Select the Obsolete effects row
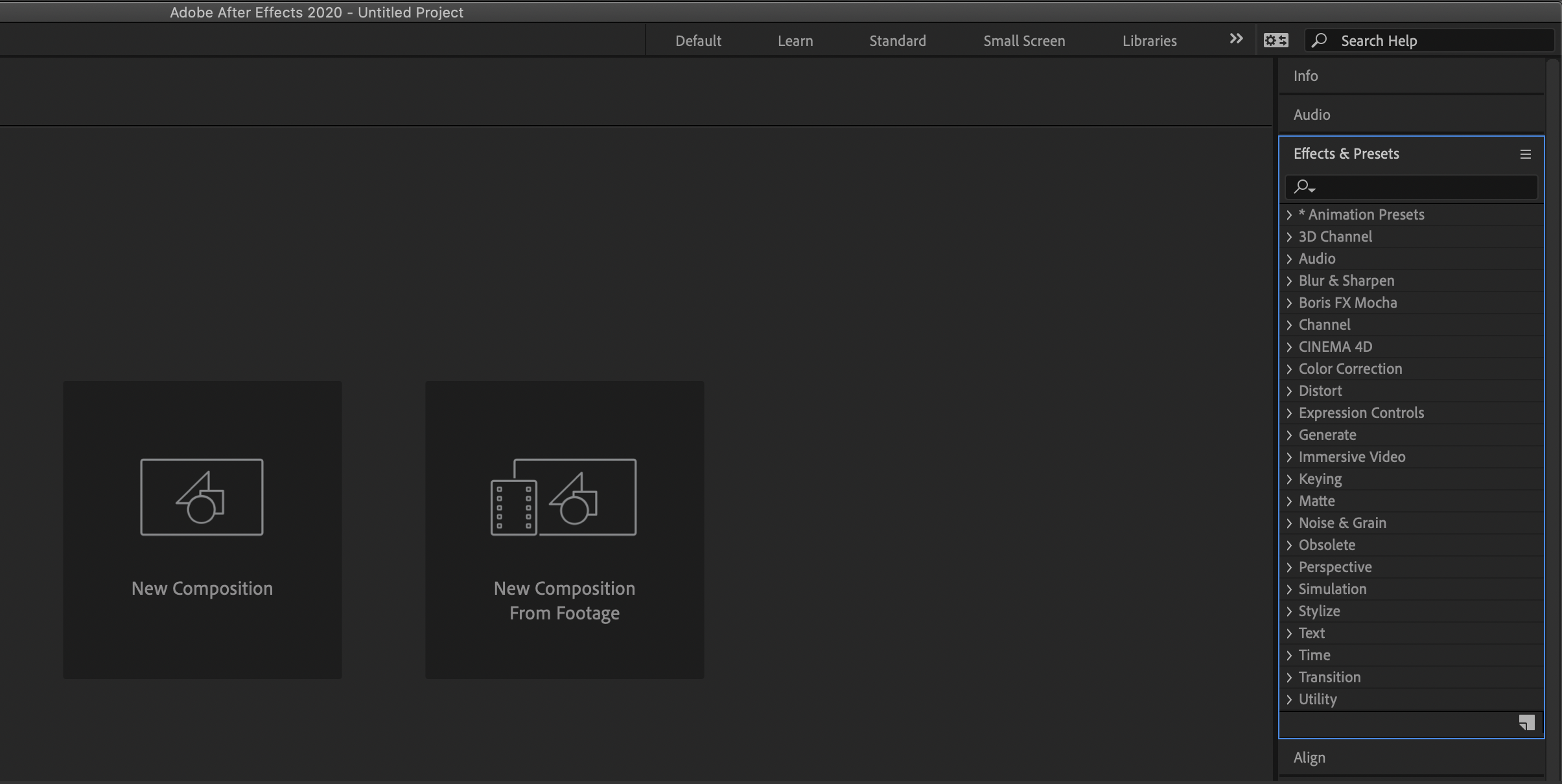 (x=1412, y=546)
